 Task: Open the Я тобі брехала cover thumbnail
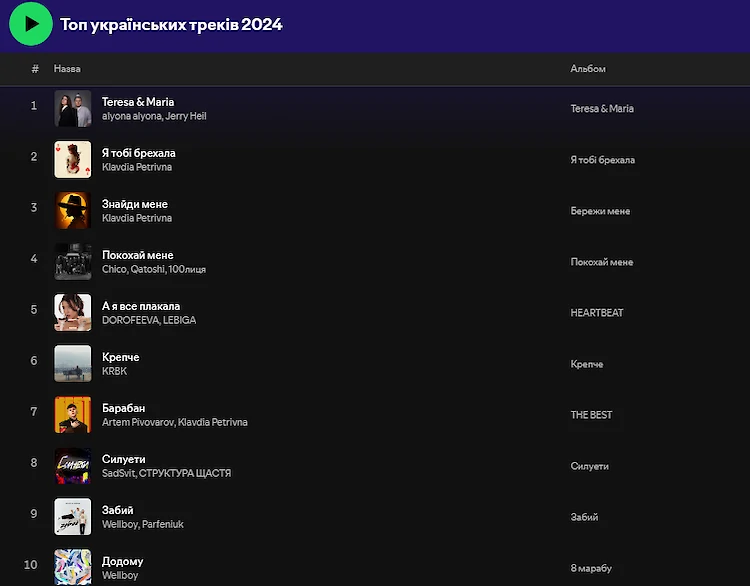(73, 159)
